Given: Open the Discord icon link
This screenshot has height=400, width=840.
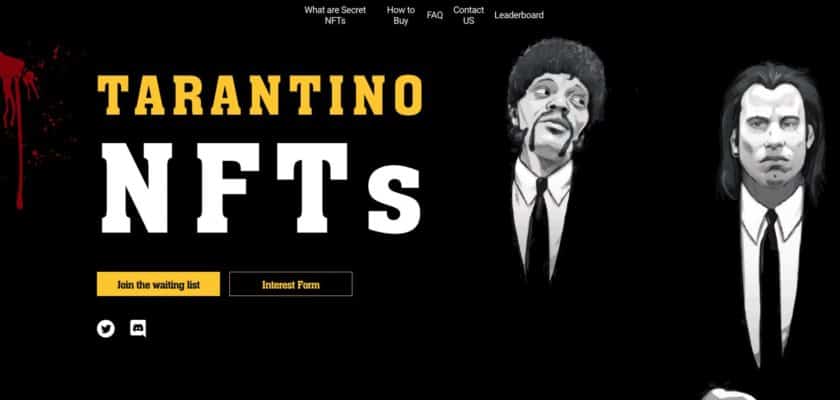Looking at the screenshot, I should tap(138, 328).
